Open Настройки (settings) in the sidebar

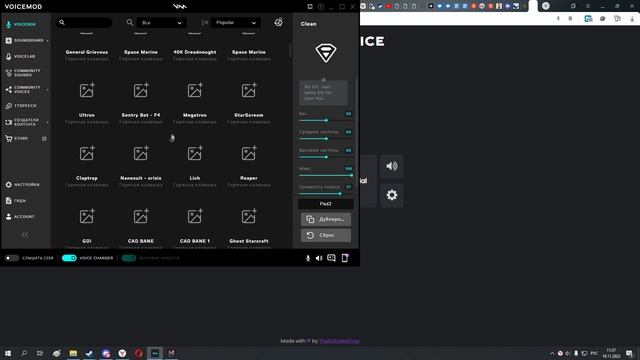[23, 184]
